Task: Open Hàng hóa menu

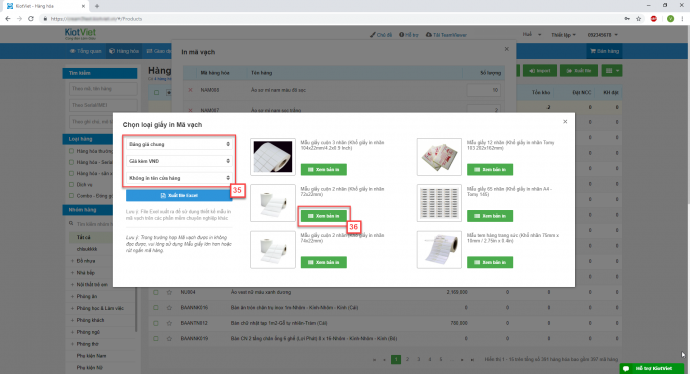Action: click(124, 51)
